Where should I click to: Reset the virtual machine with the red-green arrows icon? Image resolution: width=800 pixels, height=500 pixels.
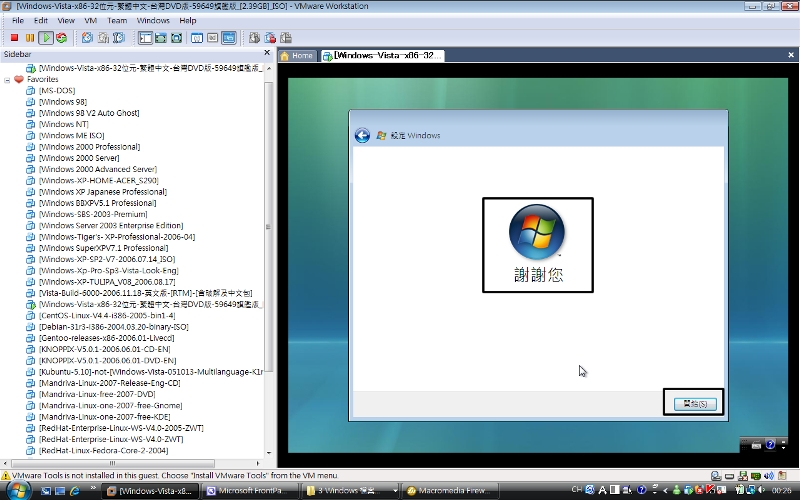tap(62, 38)
